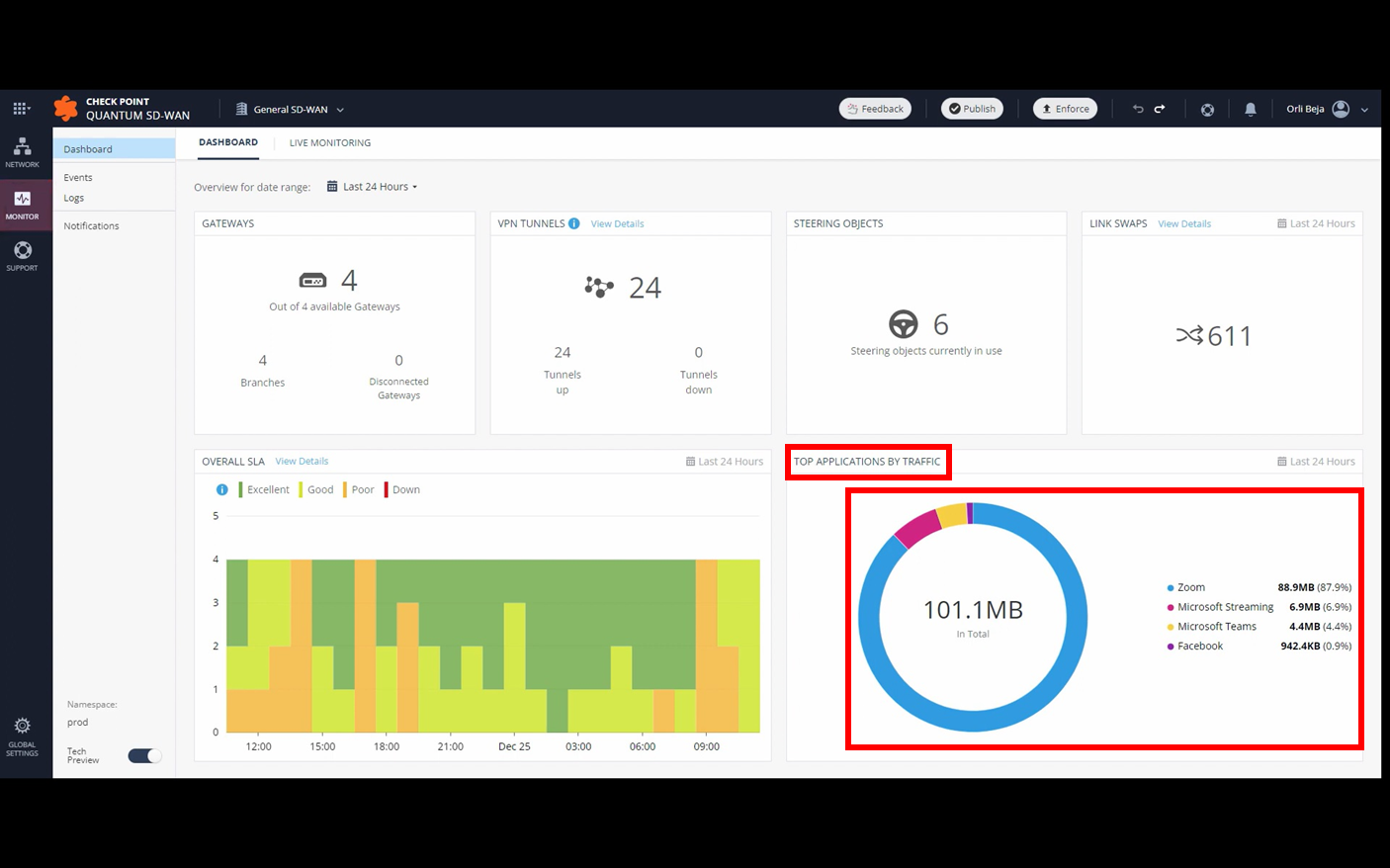This screenshot has height=868, width=1390.
Task: Click the Publish button
Action: point(972,109)
